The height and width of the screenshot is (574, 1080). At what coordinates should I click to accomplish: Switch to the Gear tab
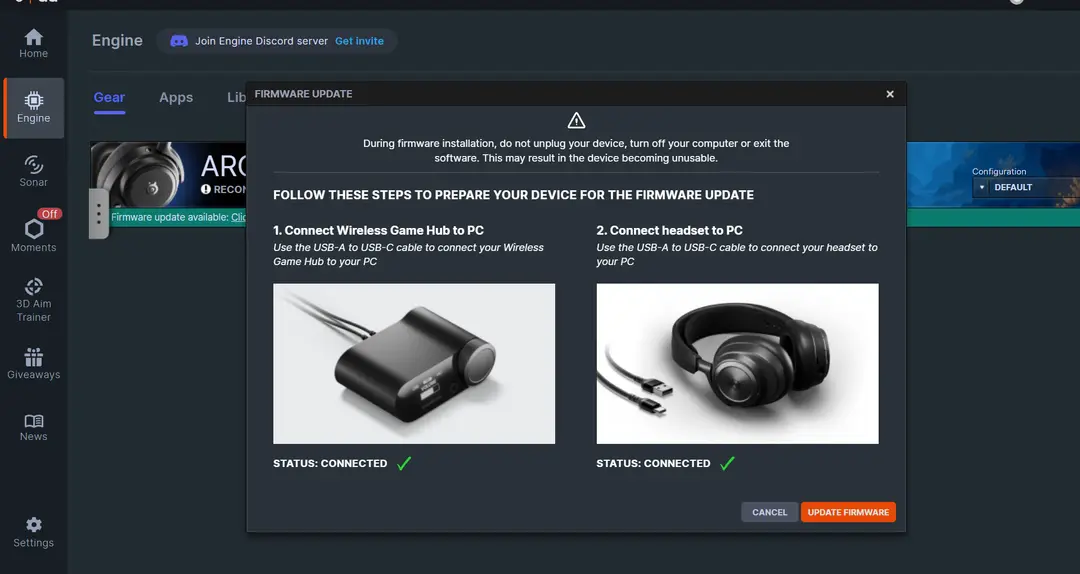tap(110, 98)
